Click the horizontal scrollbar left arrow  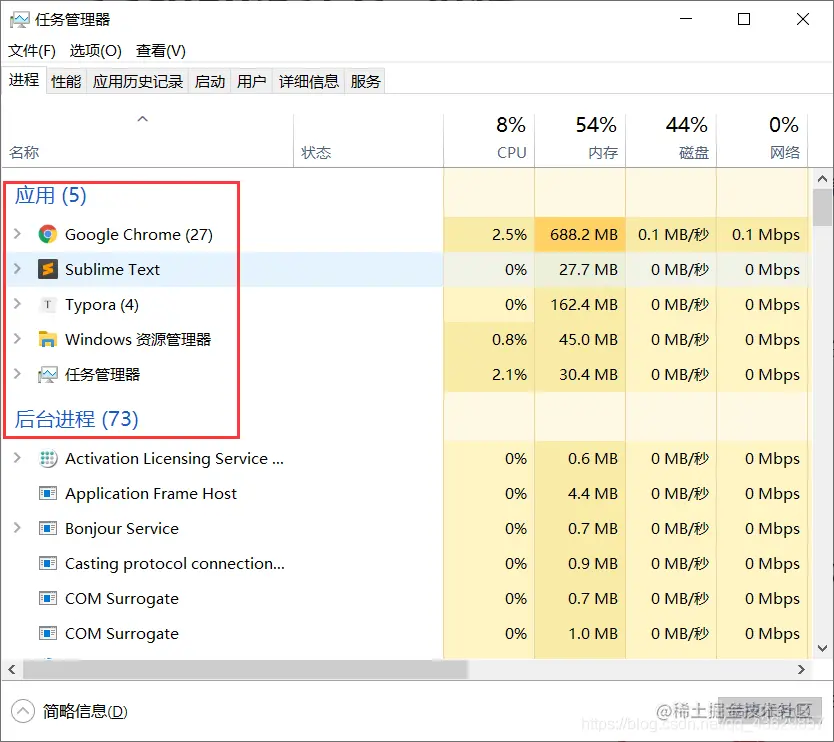12,669
